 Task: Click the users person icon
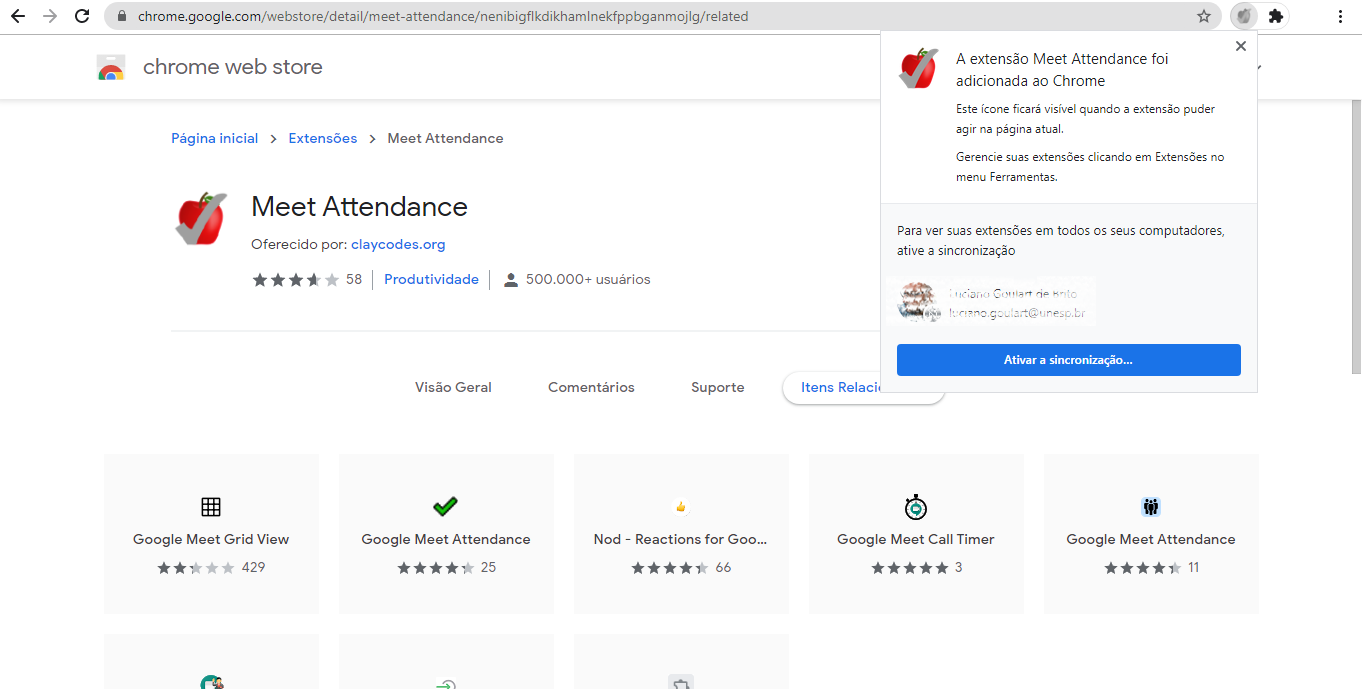click(511, 280)
